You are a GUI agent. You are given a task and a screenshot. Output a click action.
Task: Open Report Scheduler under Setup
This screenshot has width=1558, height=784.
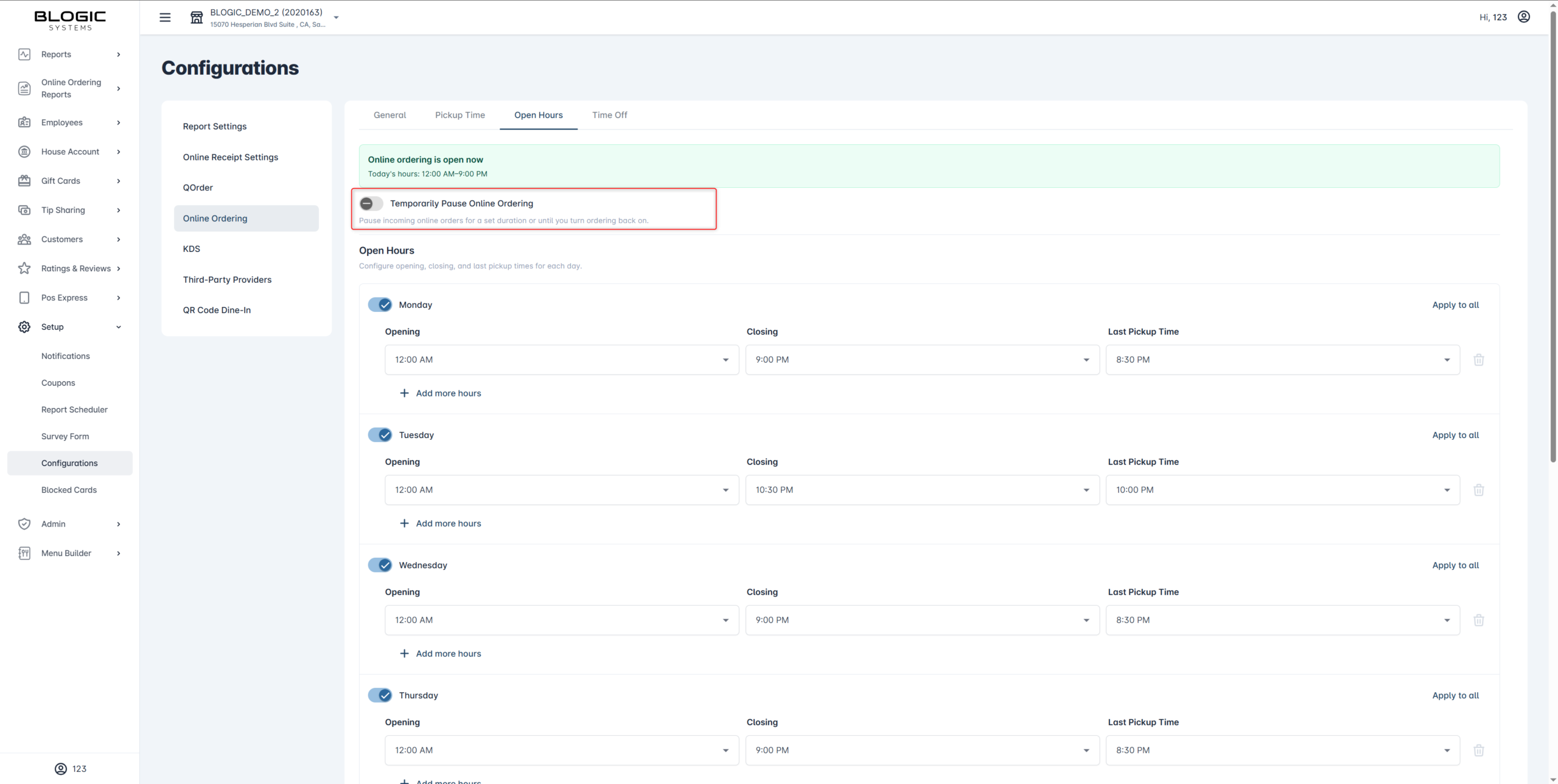coord(74,409)
